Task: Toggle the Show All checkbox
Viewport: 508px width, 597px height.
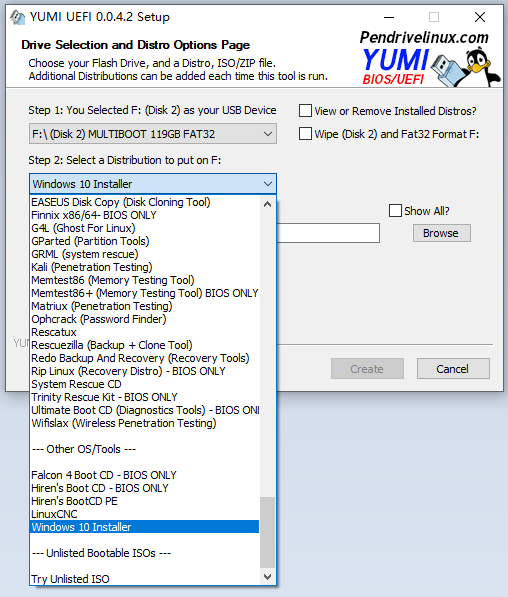Action: click(395, 211)
